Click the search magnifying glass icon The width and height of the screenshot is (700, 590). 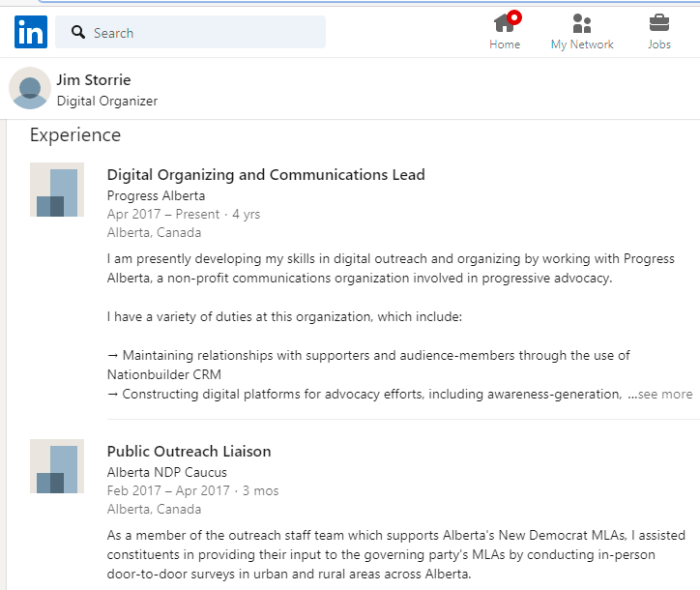(78, 32)
